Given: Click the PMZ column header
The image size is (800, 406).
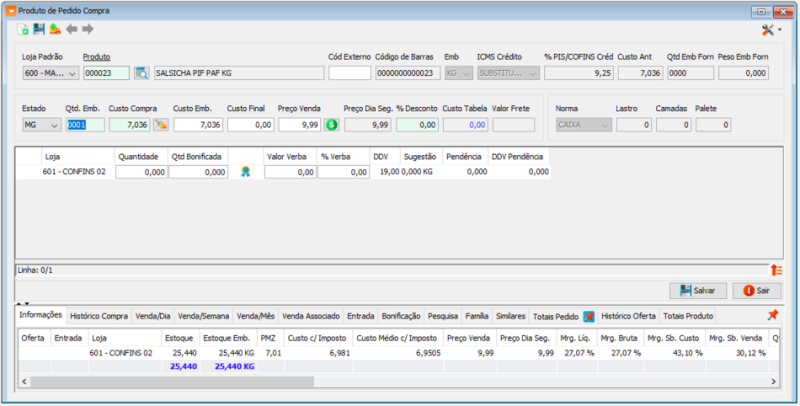Looking at the screenshot, I should coord(268,338).
